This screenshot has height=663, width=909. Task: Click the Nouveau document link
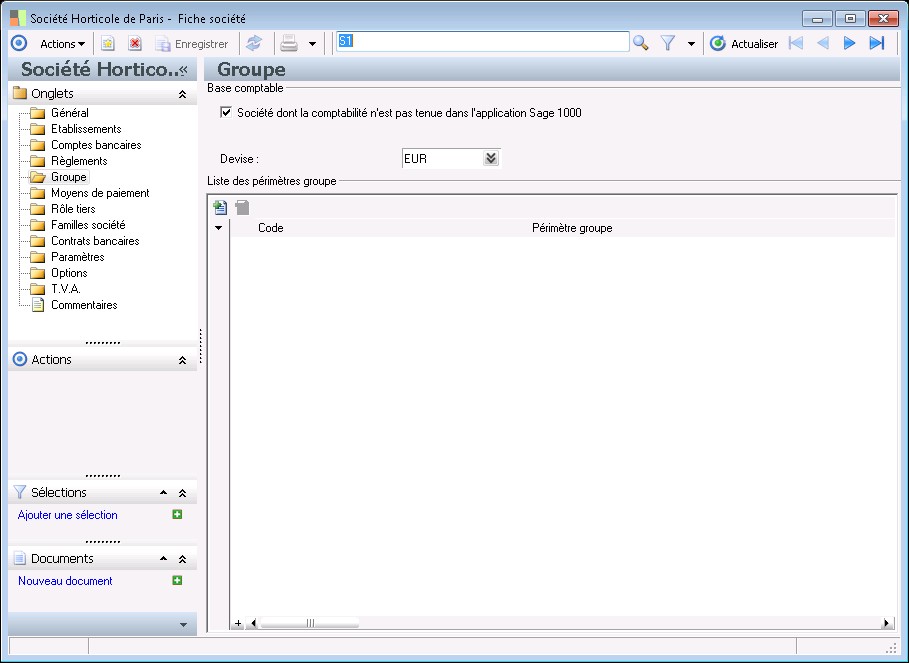[x=65, y=581]
